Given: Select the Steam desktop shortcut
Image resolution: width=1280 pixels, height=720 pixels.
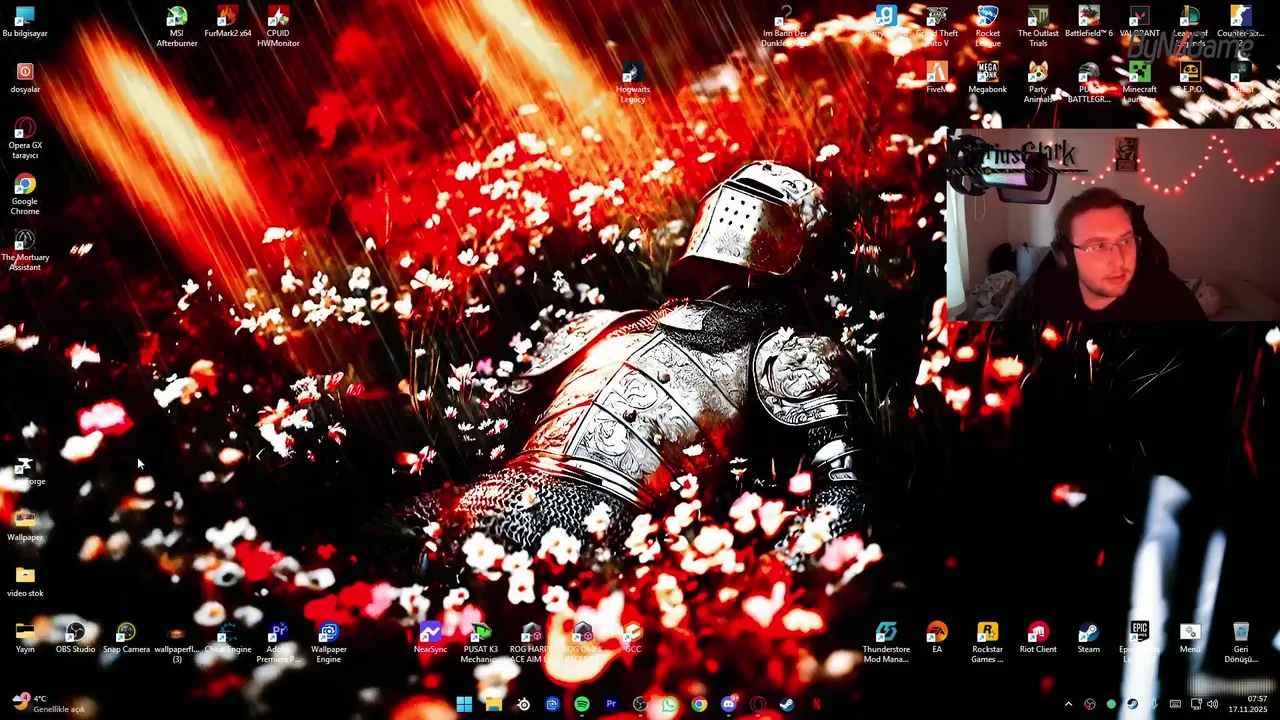Looking at the screenshot, I should click(x=1089, y=638).
